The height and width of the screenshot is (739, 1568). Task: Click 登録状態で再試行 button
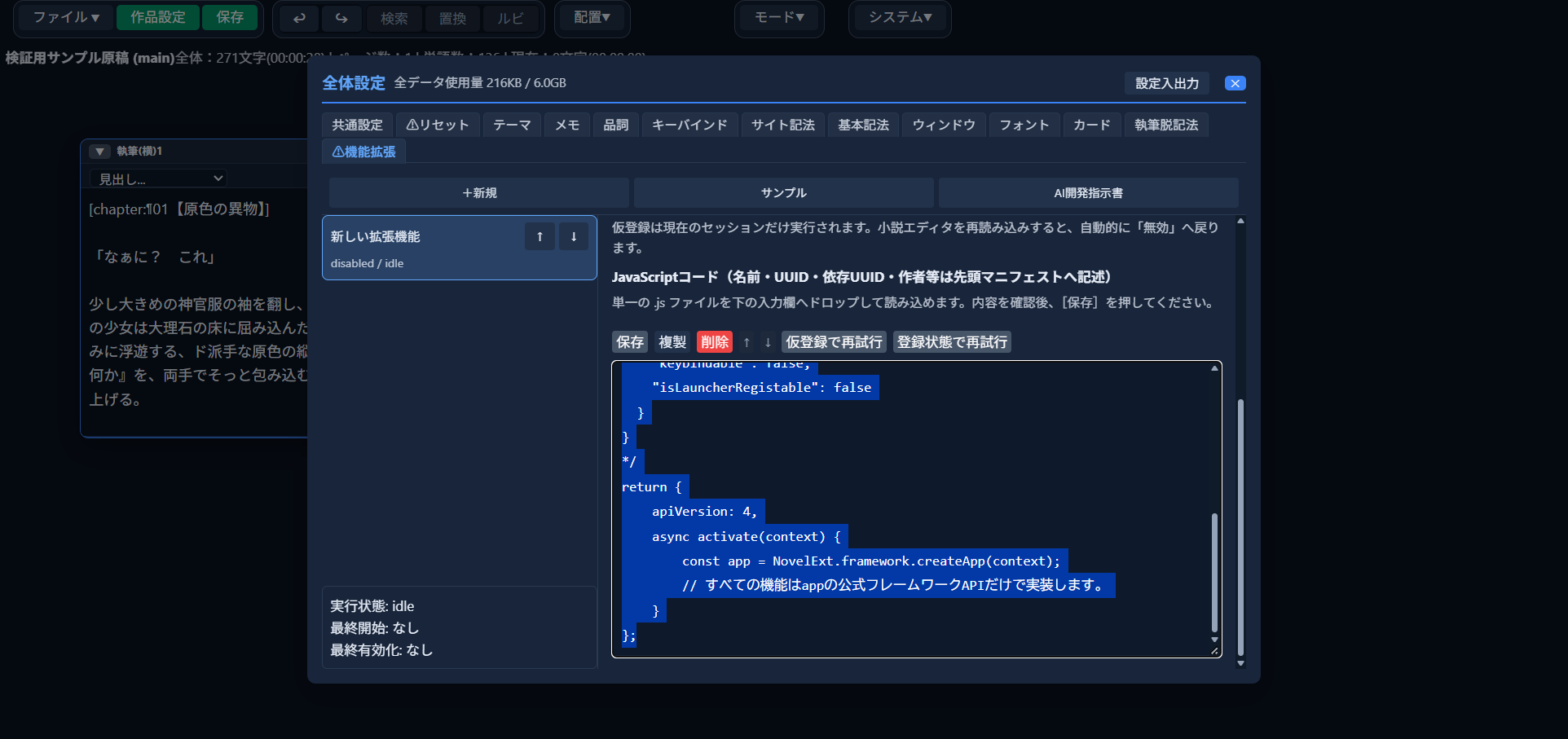952,342
